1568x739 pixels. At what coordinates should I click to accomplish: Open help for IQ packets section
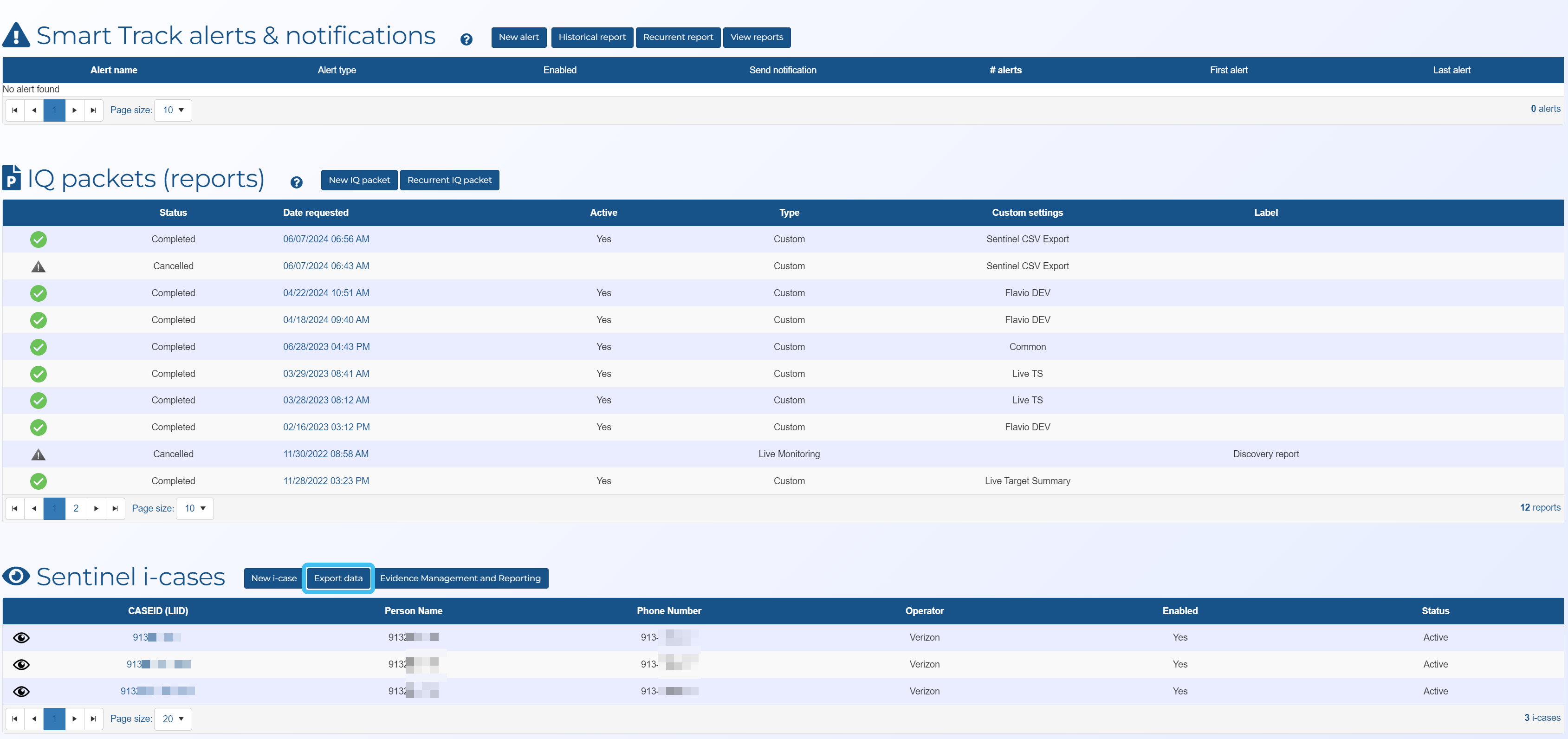[297, 182]
